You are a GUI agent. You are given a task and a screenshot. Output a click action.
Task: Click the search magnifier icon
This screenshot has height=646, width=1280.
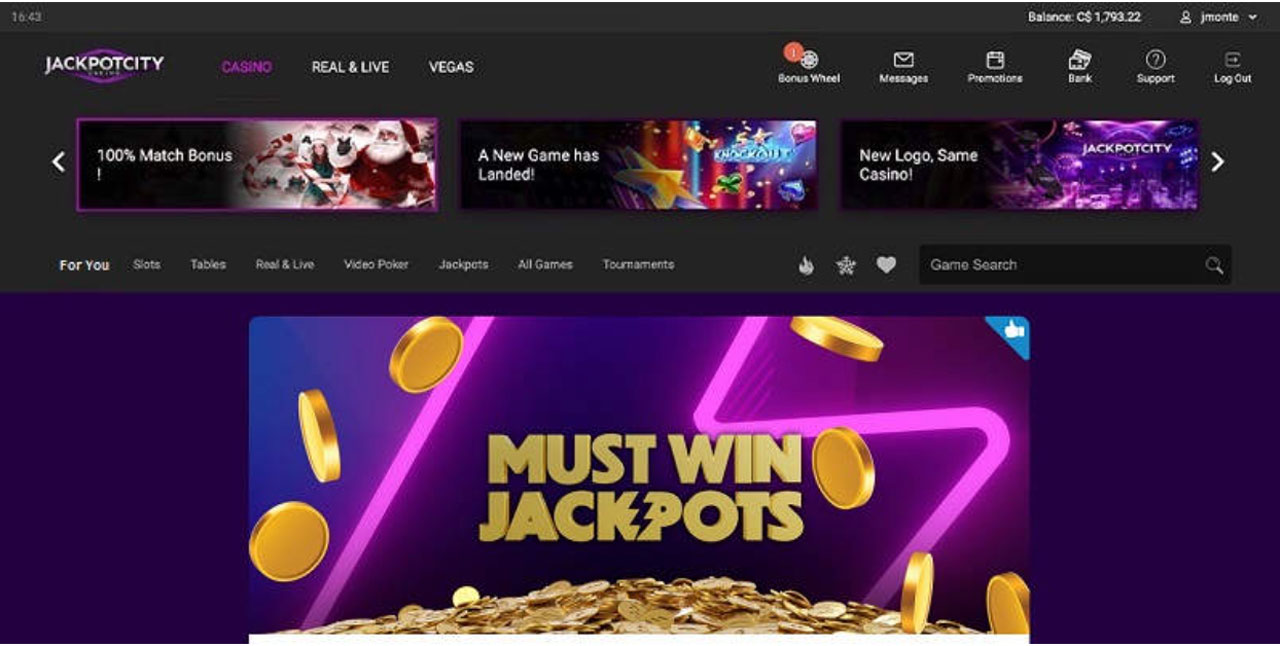(1213, 265)
